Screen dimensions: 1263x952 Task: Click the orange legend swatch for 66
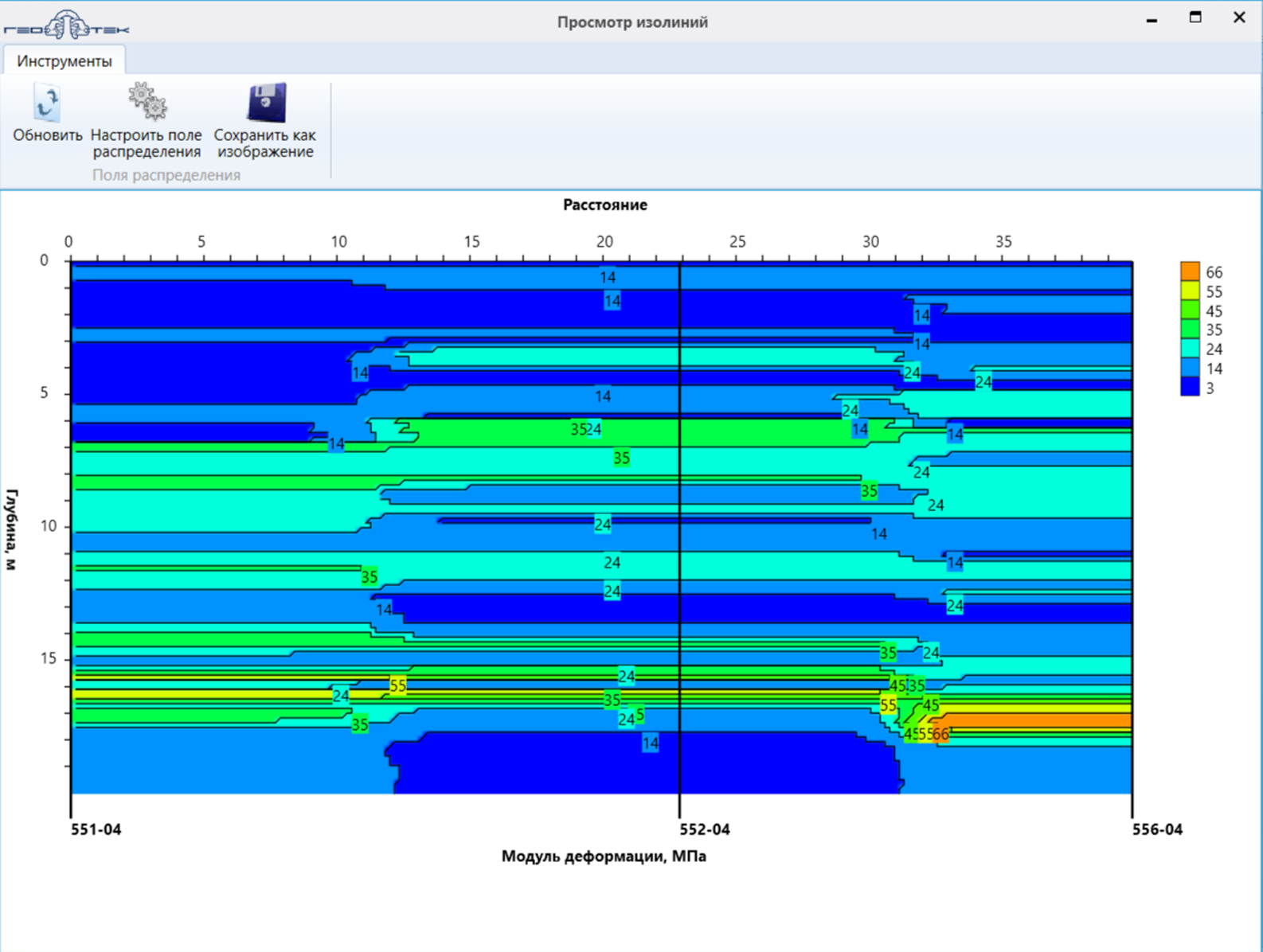coord(1190,271)
